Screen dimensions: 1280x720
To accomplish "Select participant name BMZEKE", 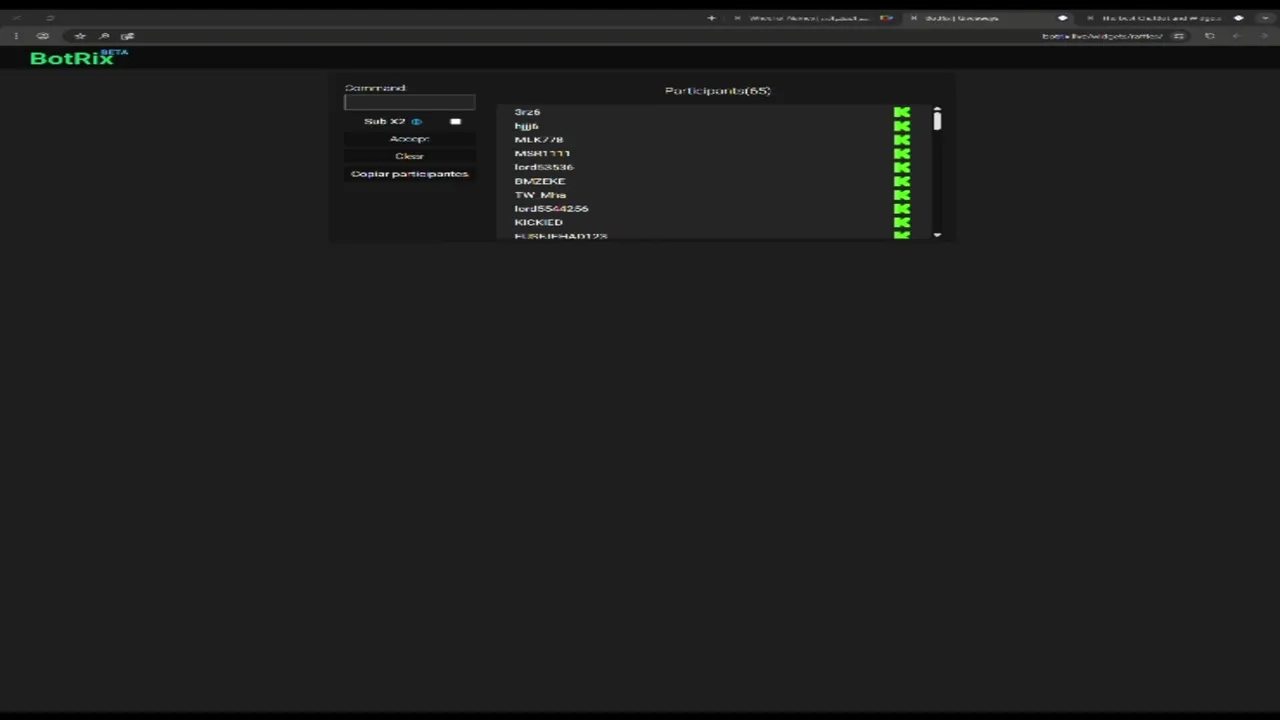I will 540,181.
